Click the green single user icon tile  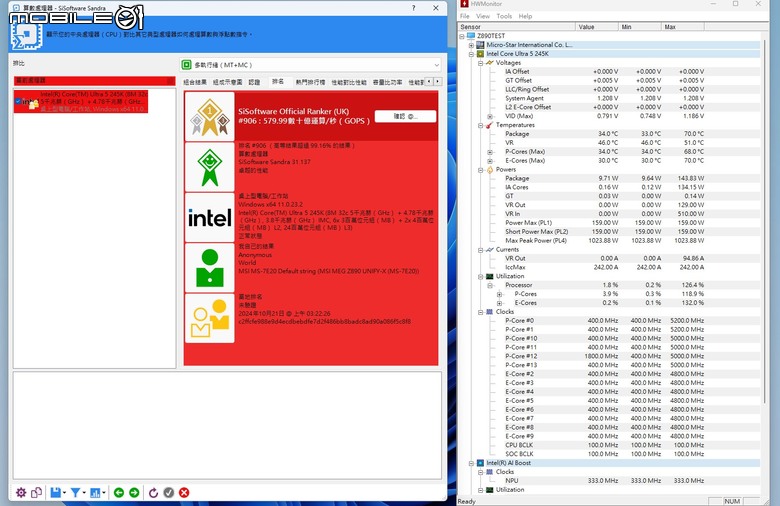209,268
